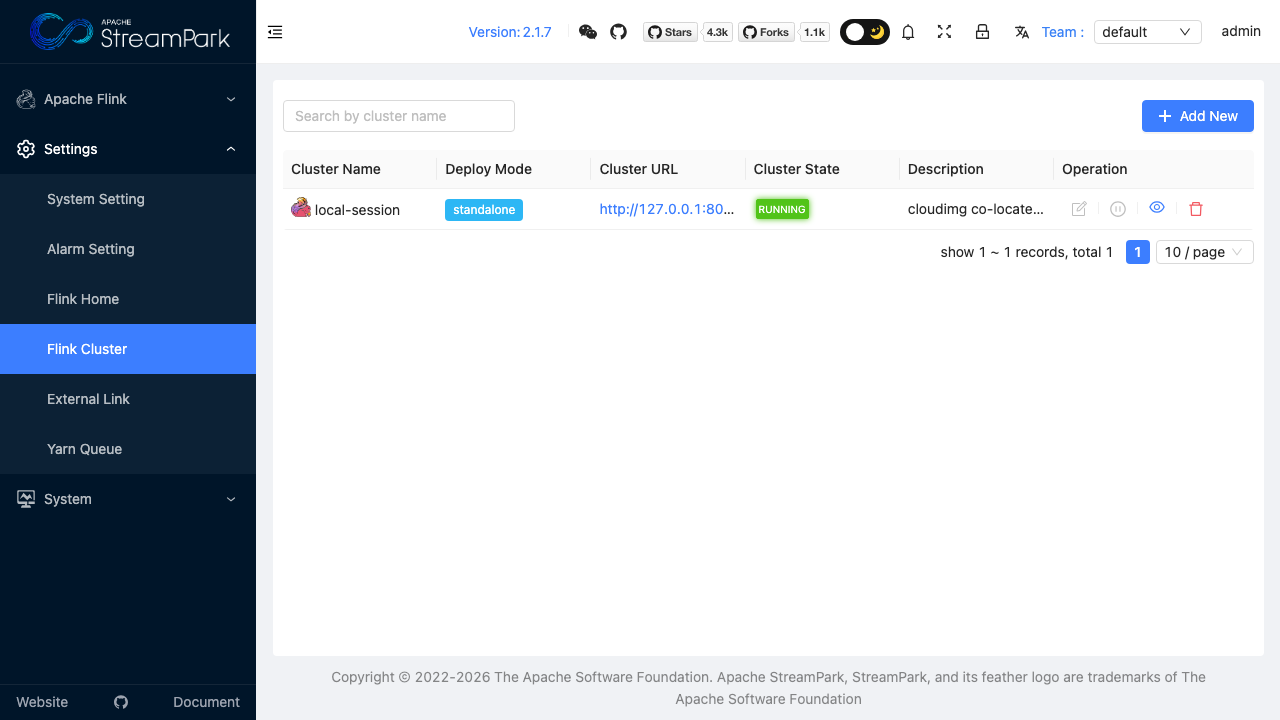Open External Link settings

[x=128, y=399]
